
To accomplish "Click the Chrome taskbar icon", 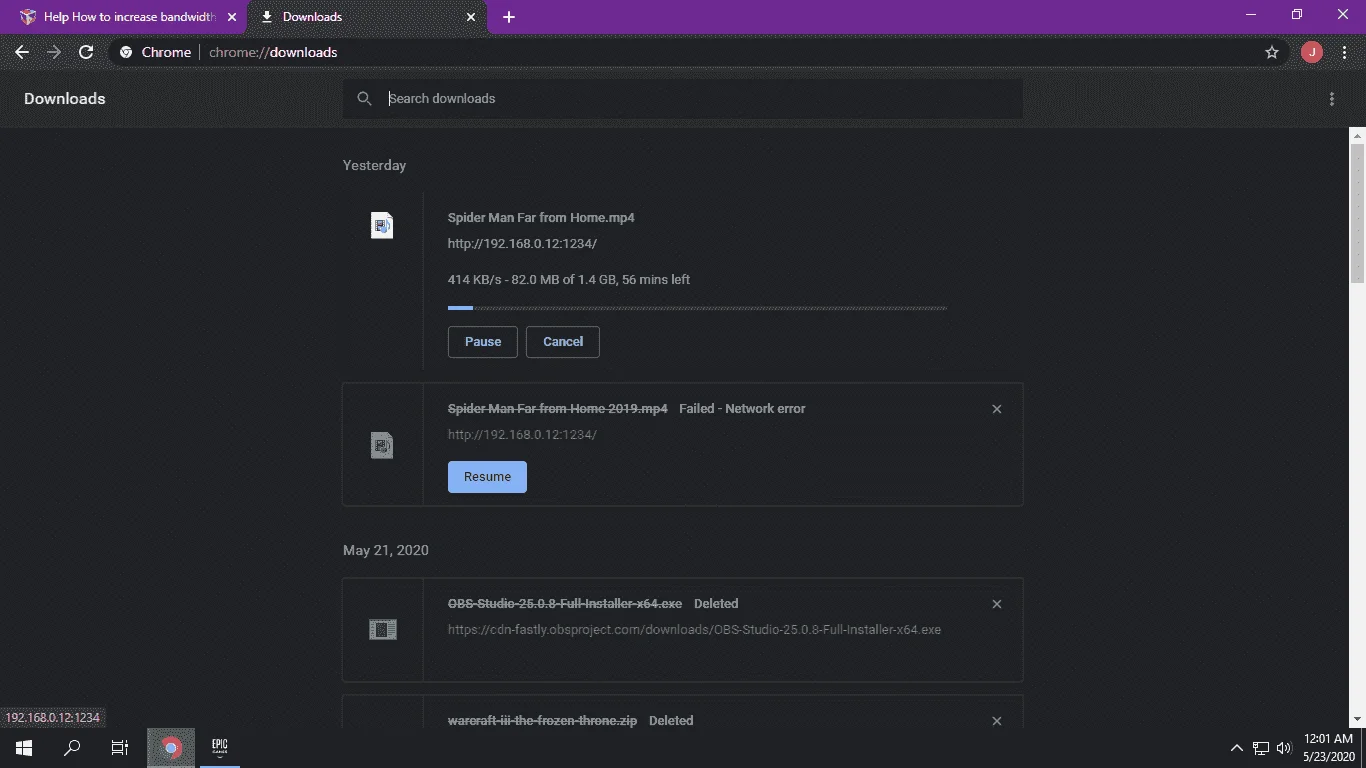I will (x=171, y=747).
